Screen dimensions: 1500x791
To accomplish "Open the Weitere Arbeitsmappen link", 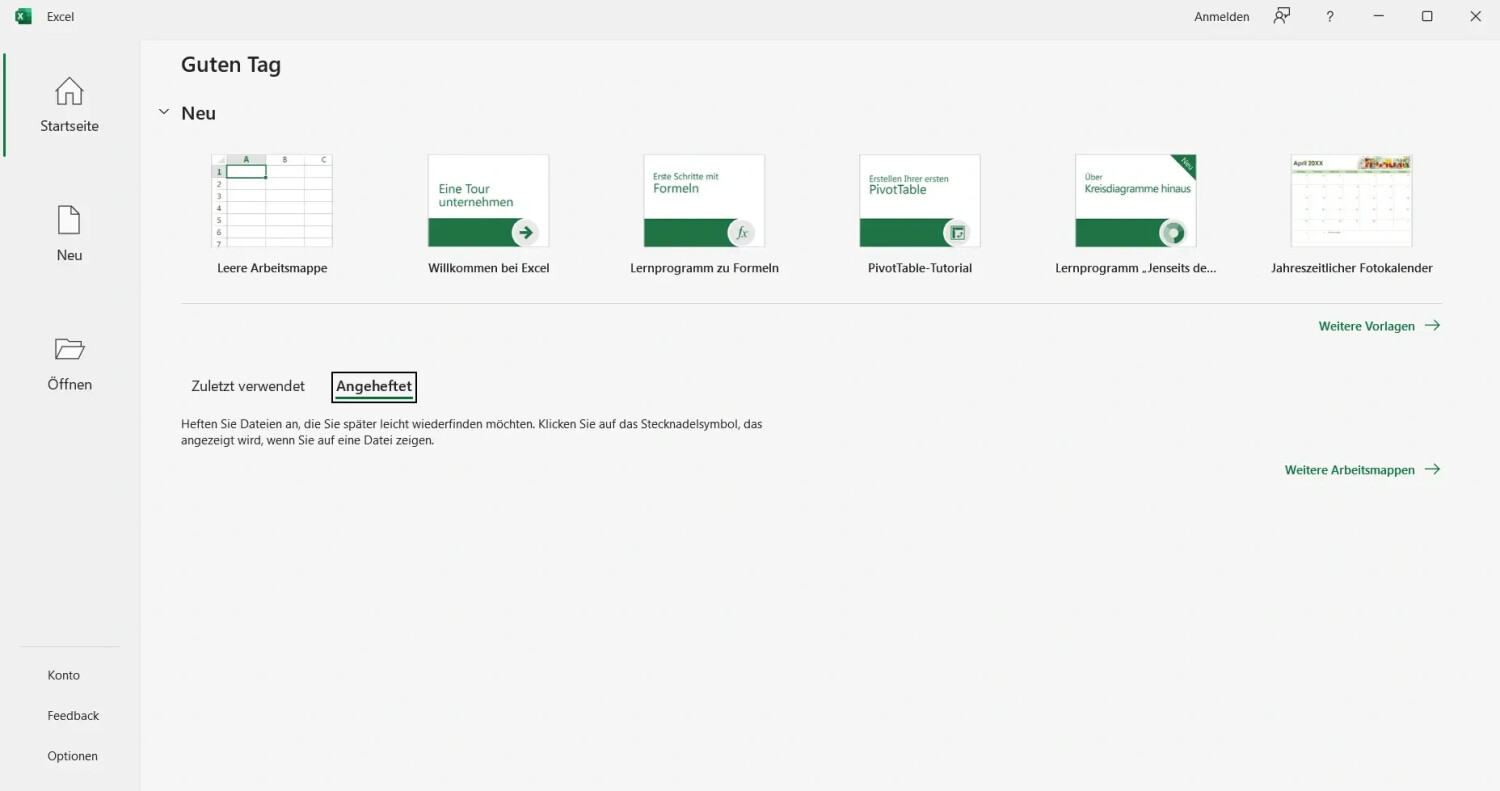I will pyautogui.click(x=1349, y=470).
